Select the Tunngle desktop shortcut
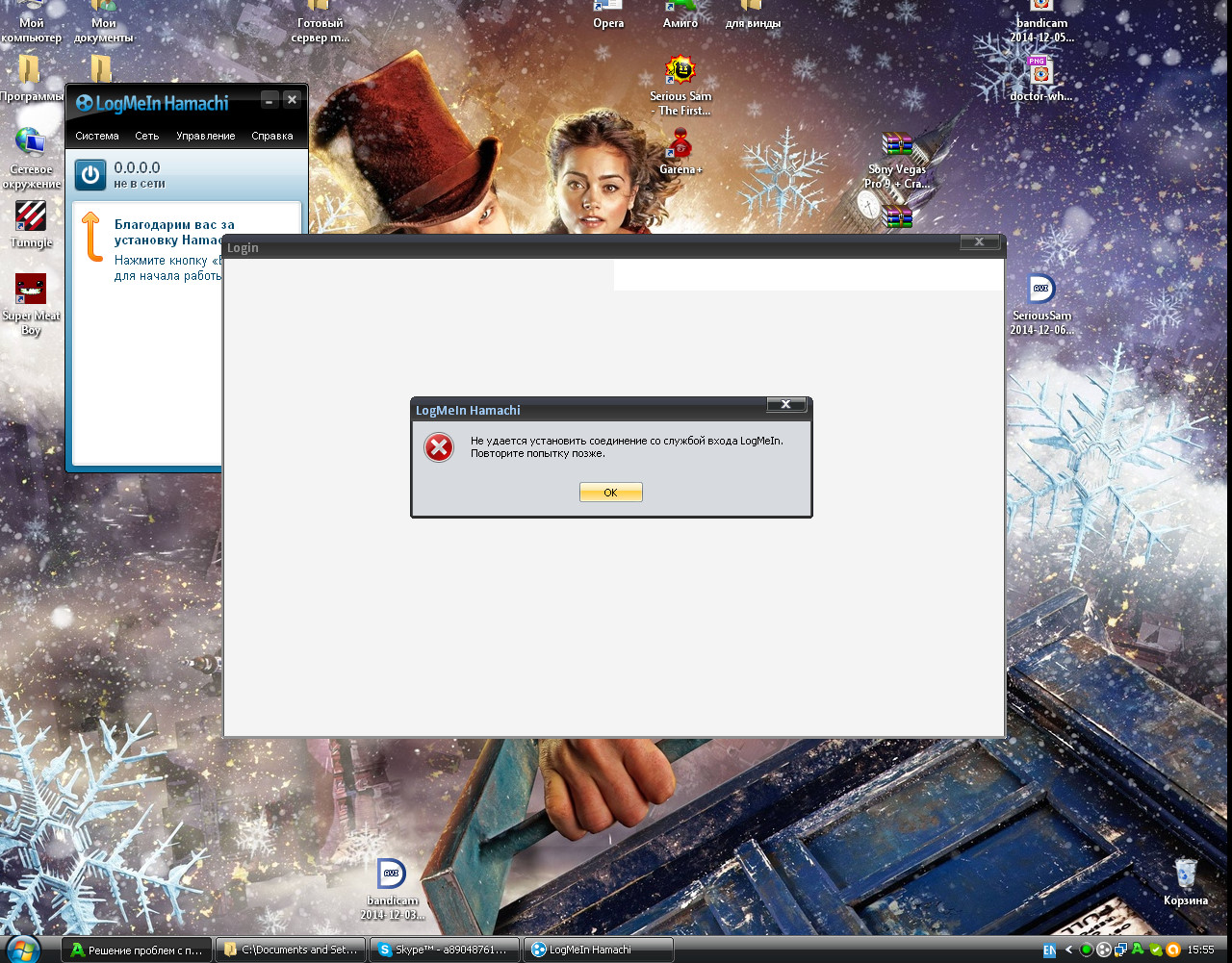1232x963 pixels. pos(31,224)
